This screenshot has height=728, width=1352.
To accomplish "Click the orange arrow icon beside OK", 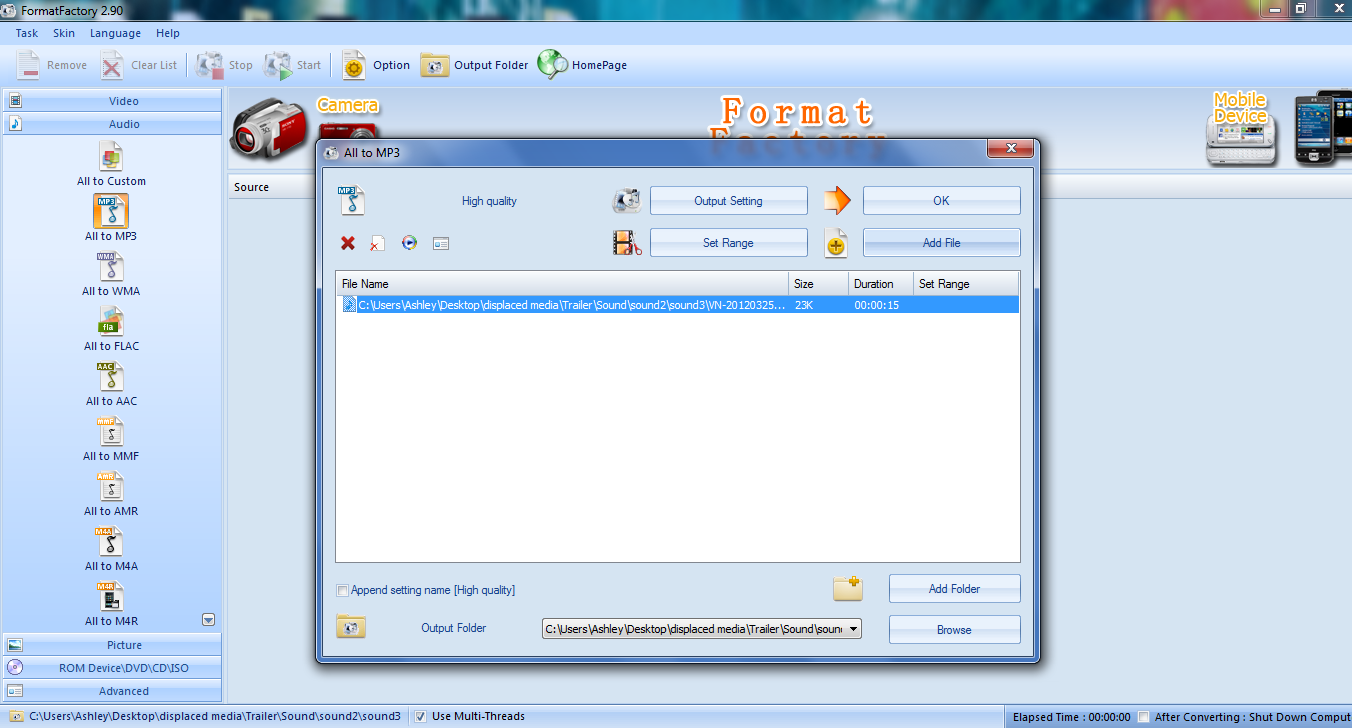I will [836, 200].
